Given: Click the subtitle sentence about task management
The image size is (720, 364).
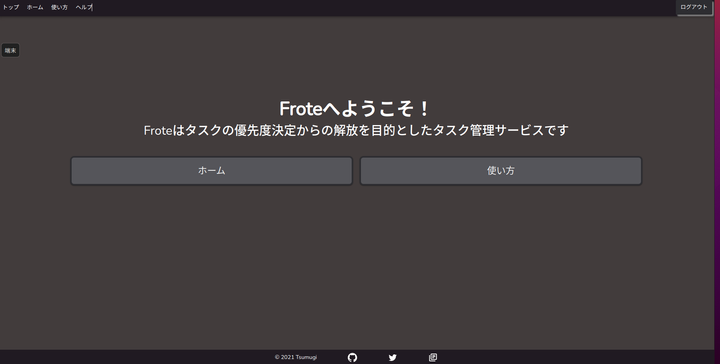Looking at the screenshot, I should coord(356,130).
